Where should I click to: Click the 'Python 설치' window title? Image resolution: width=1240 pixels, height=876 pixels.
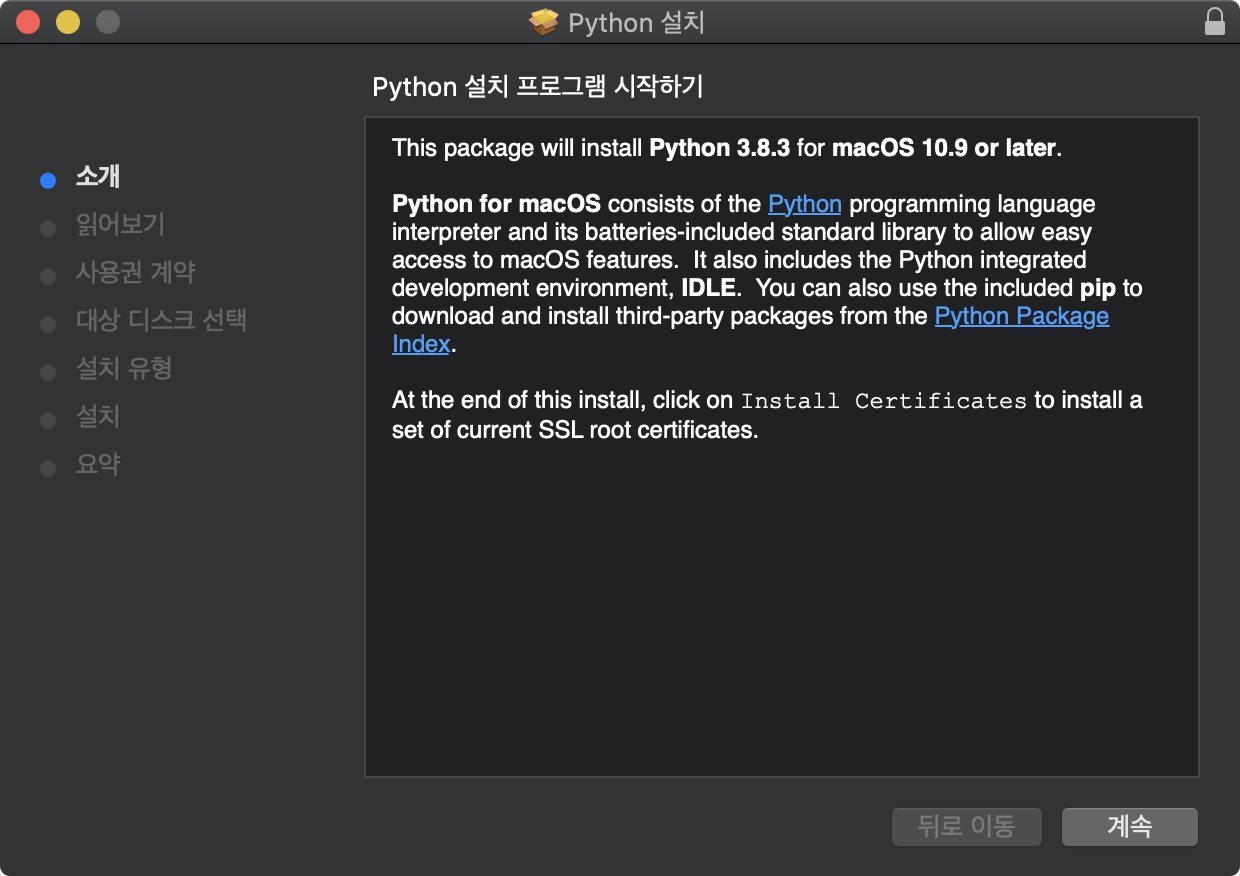click(x=636, y=22)
